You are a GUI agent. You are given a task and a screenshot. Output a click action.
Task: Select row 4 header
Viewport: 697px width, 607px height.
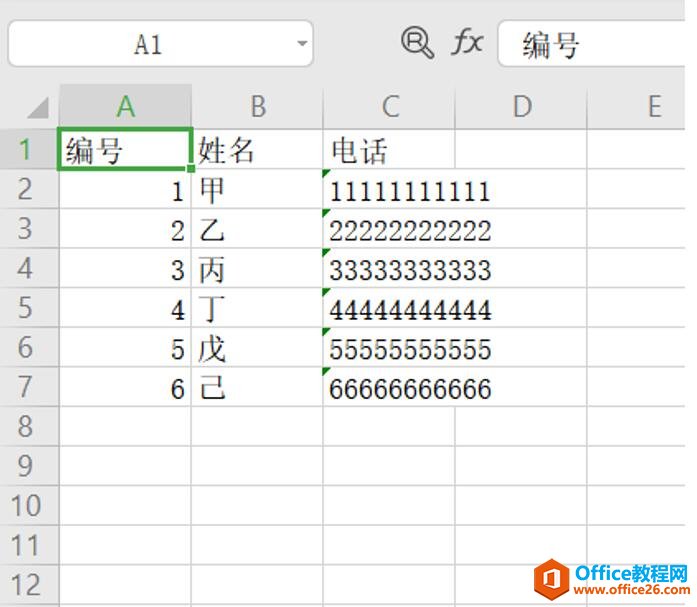click(29, 268)
